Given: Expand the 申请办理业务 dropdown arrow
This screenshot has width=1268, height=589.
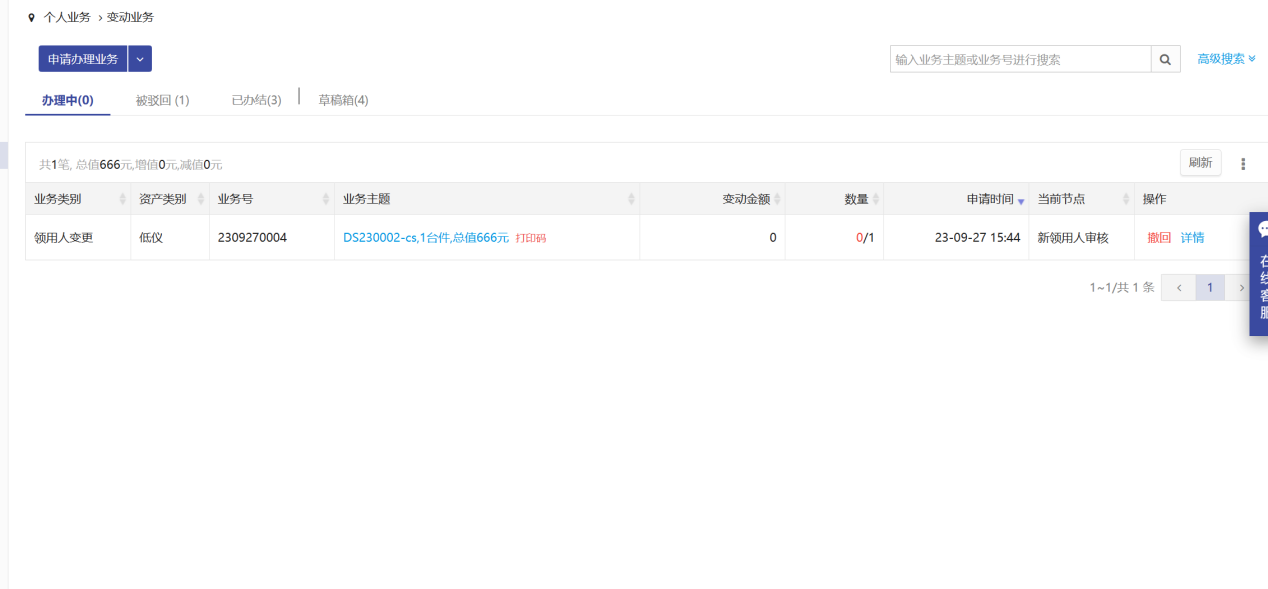Looking at the screenshot, I should pos(140,59).
